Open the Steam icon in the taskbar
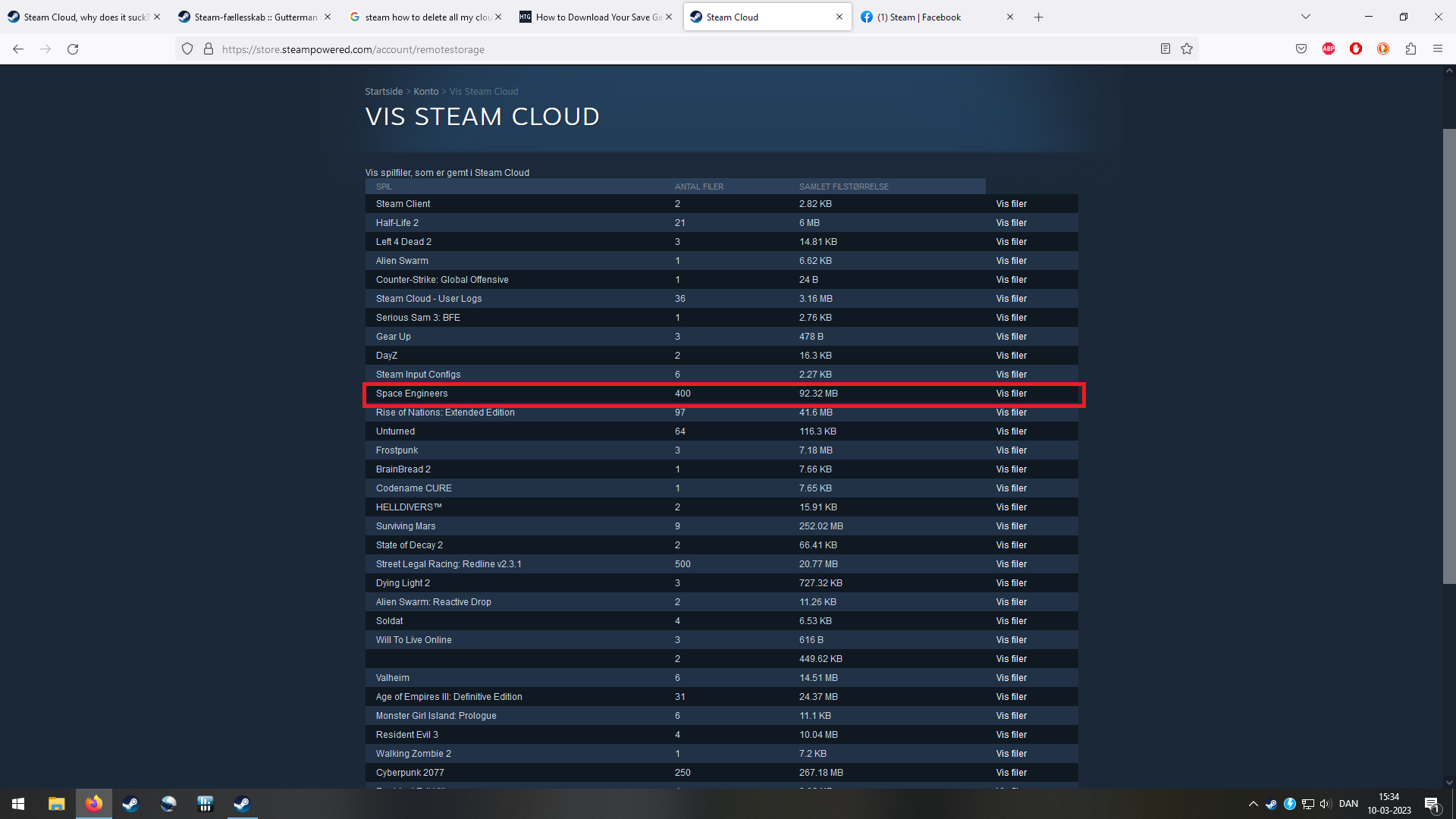Viewport: 1456px width, 819px height. pos(130,804)
